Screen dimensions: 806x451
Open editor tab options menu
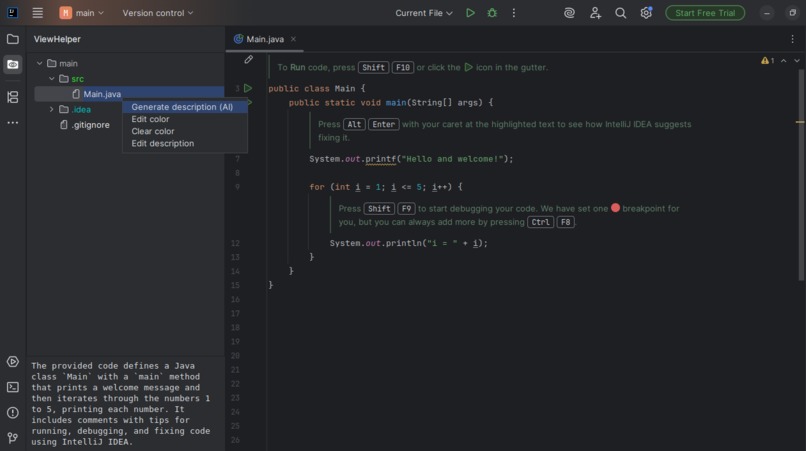[x=792, y=39]
